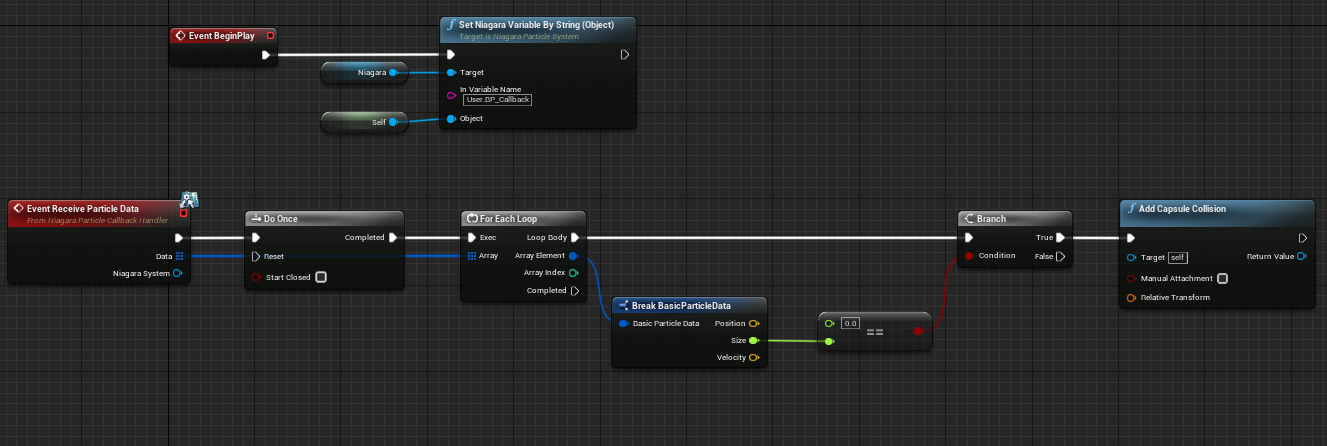
Task: Click Set Niagara Variable exec input pin
Action: pos(452,55)
